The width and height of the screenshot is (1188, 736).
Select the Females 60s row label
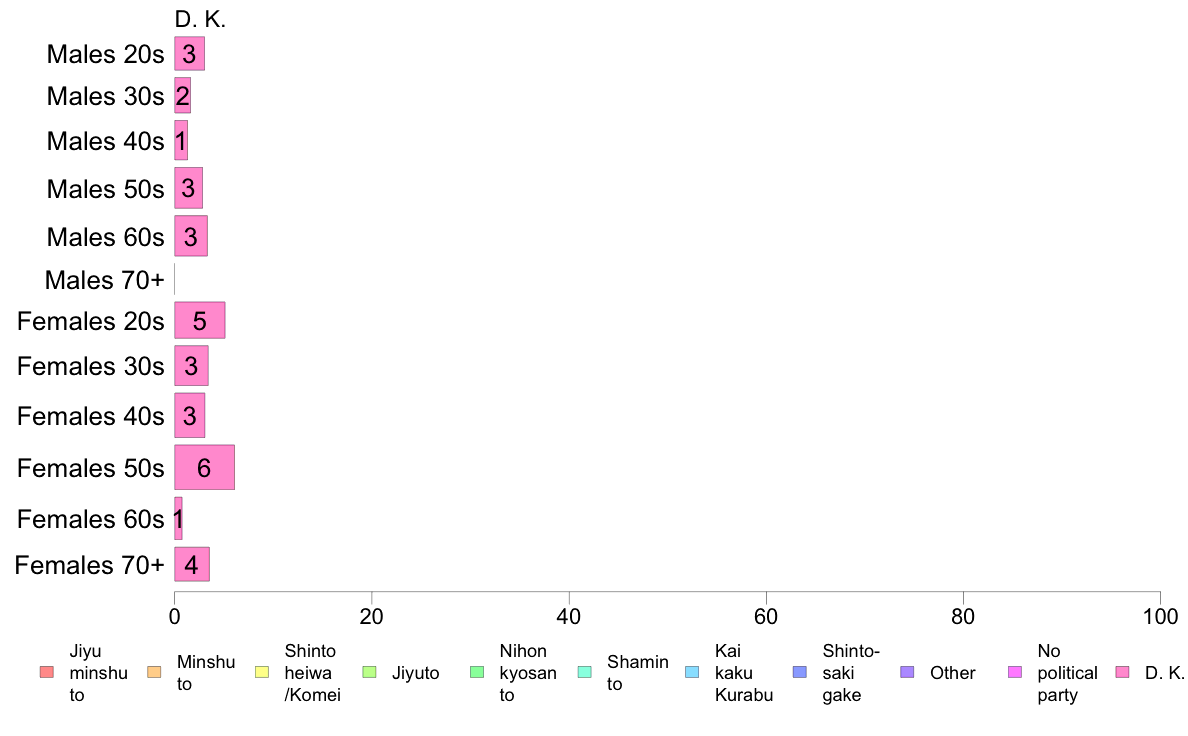pos(91,519)
